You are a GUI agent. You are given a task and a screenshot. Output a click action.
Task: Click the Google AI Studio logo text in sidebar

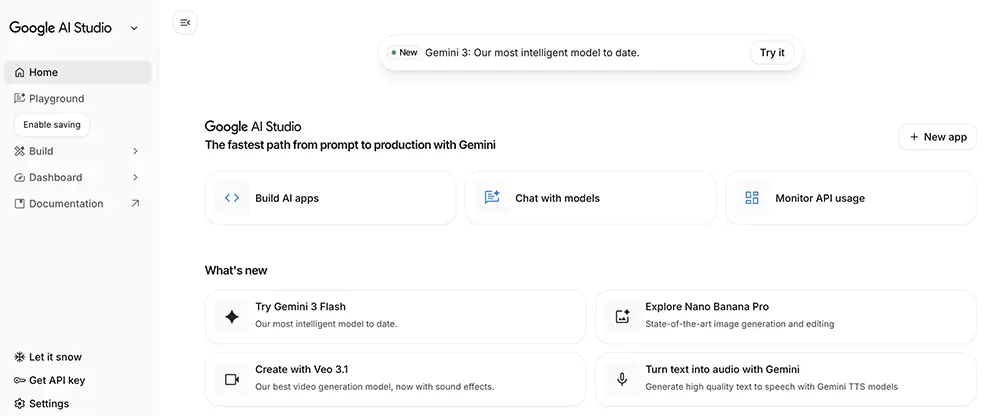[x=61, y=28]
